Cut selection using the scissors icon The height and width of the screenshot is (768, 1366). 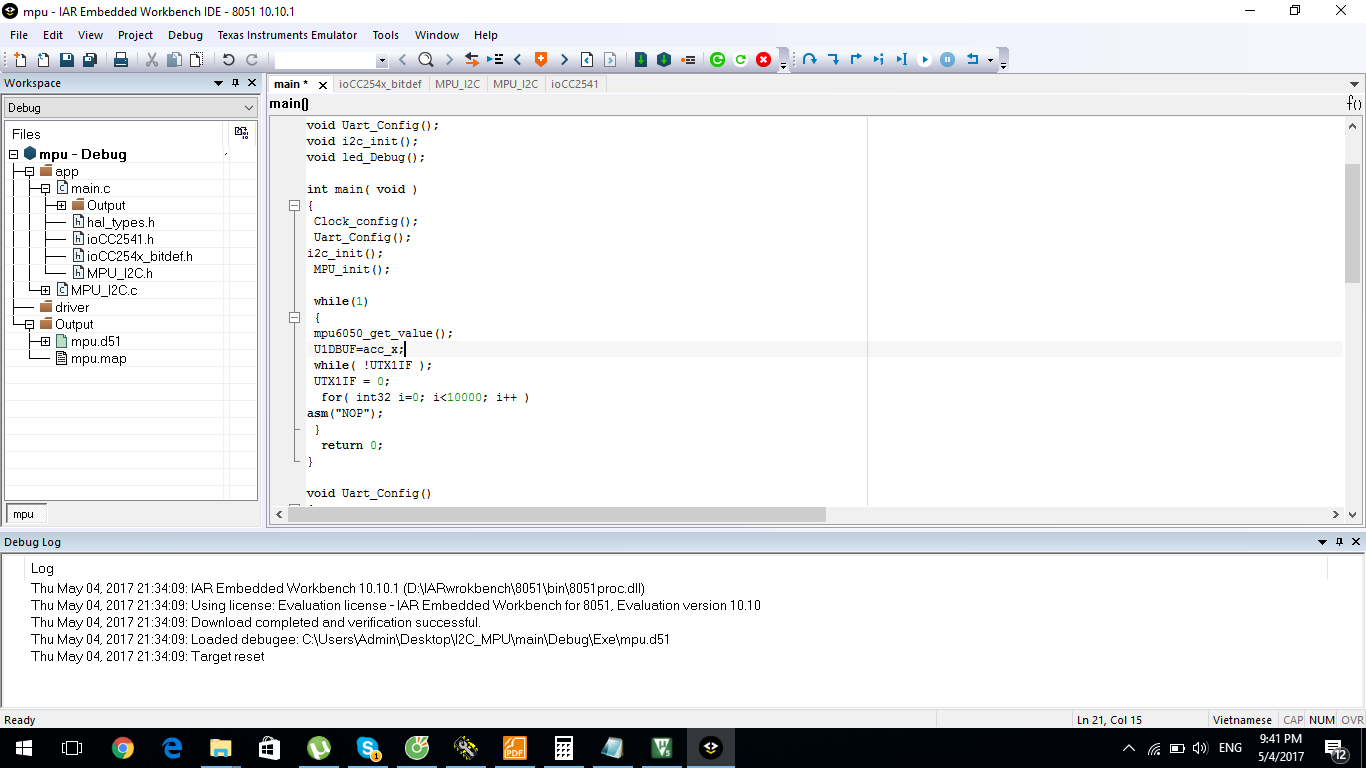pyautogui.click(x=152, y=60)
